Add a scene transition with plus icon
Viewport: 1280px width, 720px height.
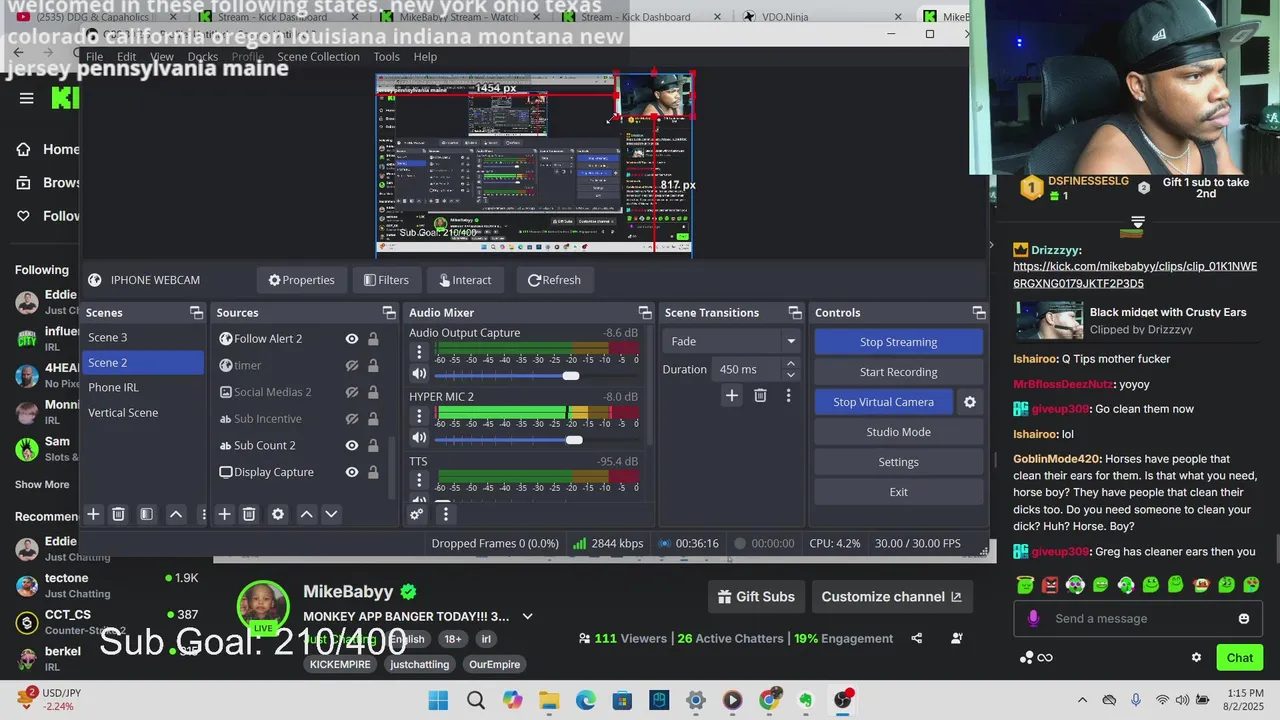point(732,396)
